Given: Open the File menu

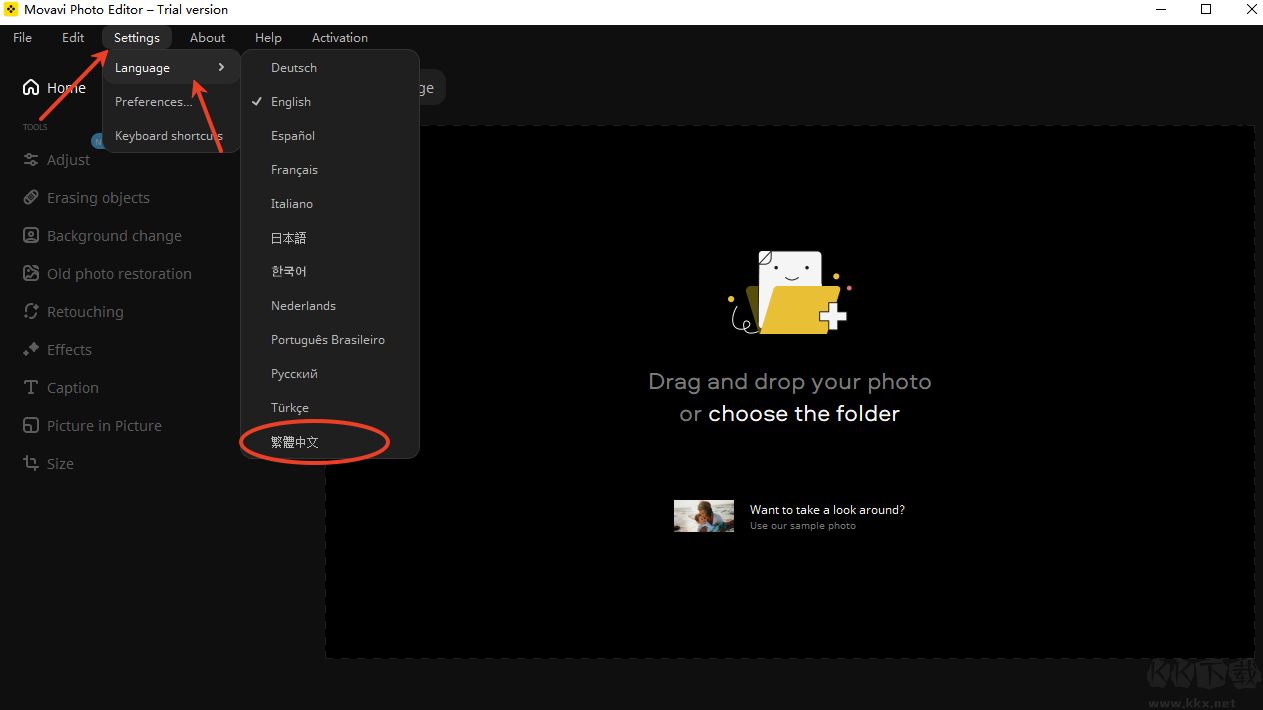Looking at the screenshot, I should pos(23,38).
